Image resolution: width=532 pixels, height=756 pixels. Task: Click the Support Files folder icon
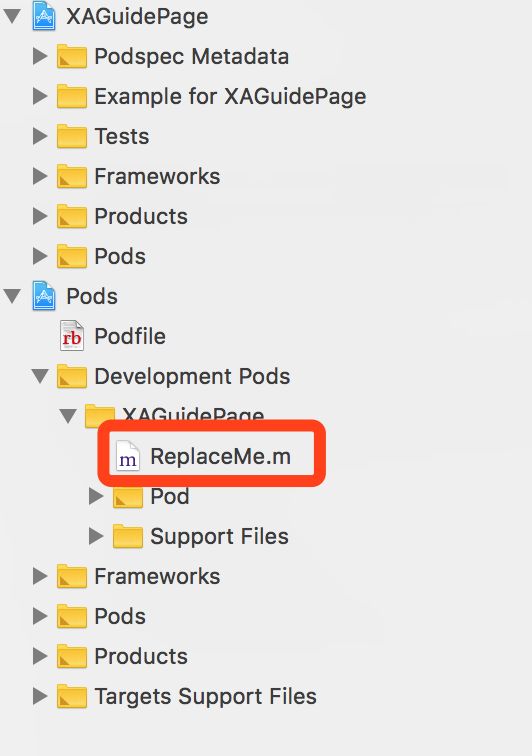(128, 536)
